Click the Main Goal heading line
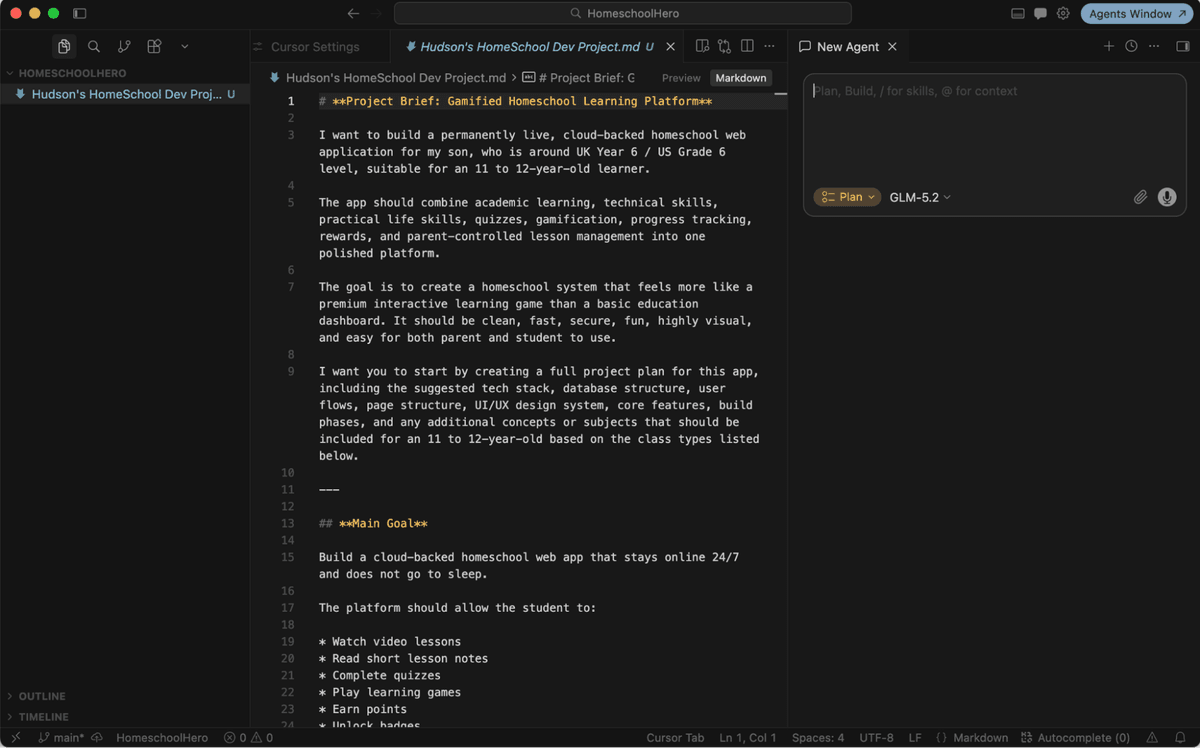The width and height of the screenshot is (1200, 748). click(x=373, y=524)
